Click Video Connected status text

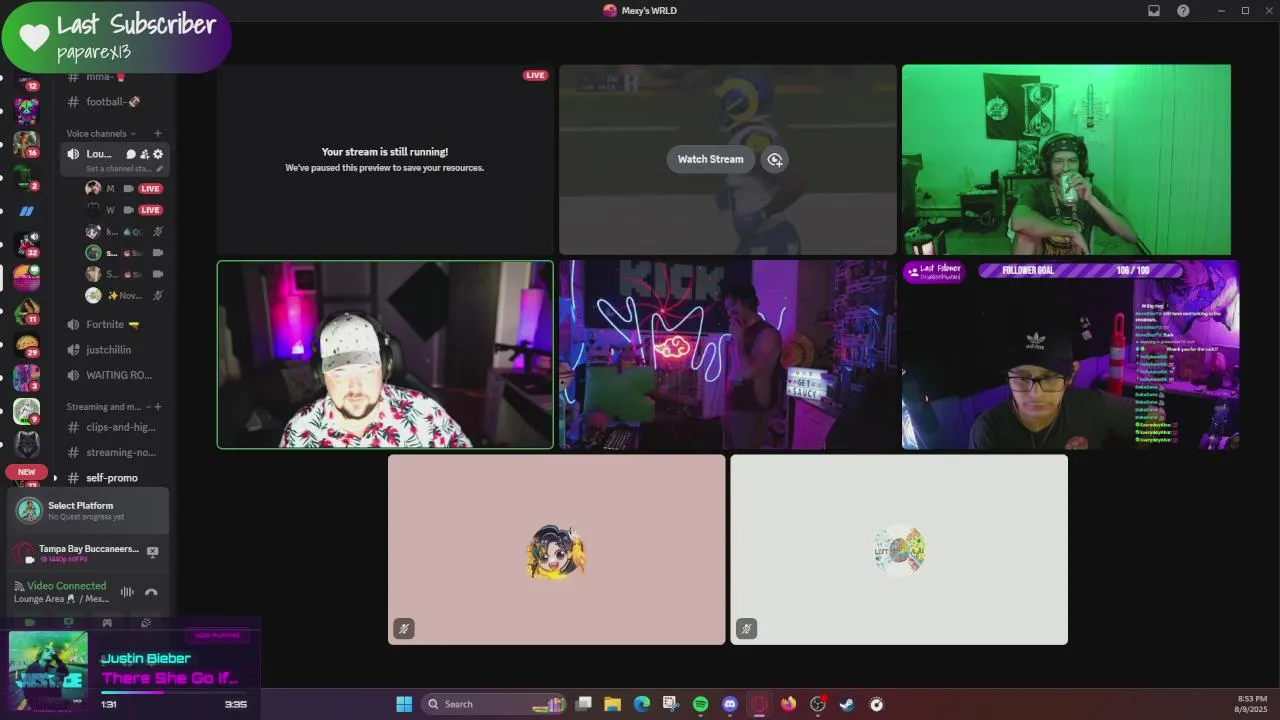(67, 586)
